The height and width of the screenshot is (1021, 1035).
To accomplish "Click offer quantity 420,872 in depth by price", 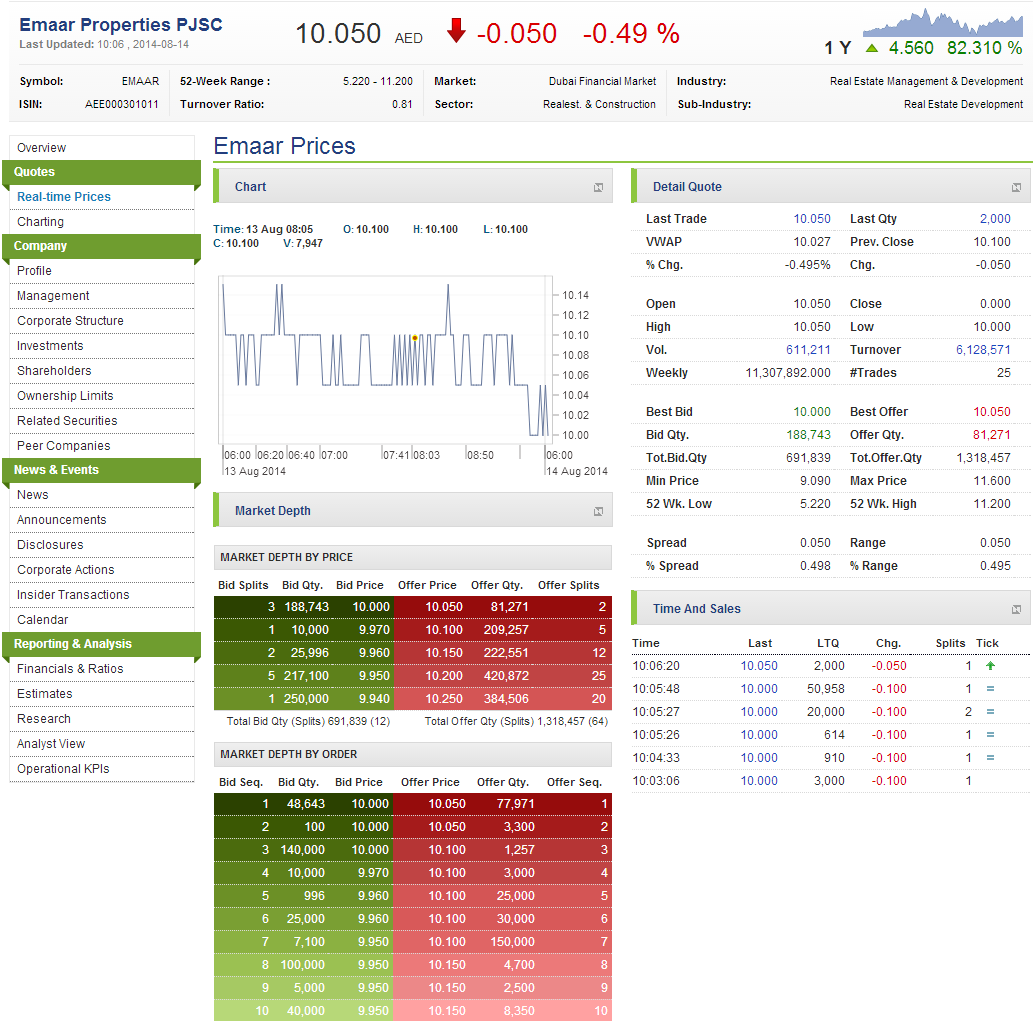I will pyautogui.click(x=506, y=676).
